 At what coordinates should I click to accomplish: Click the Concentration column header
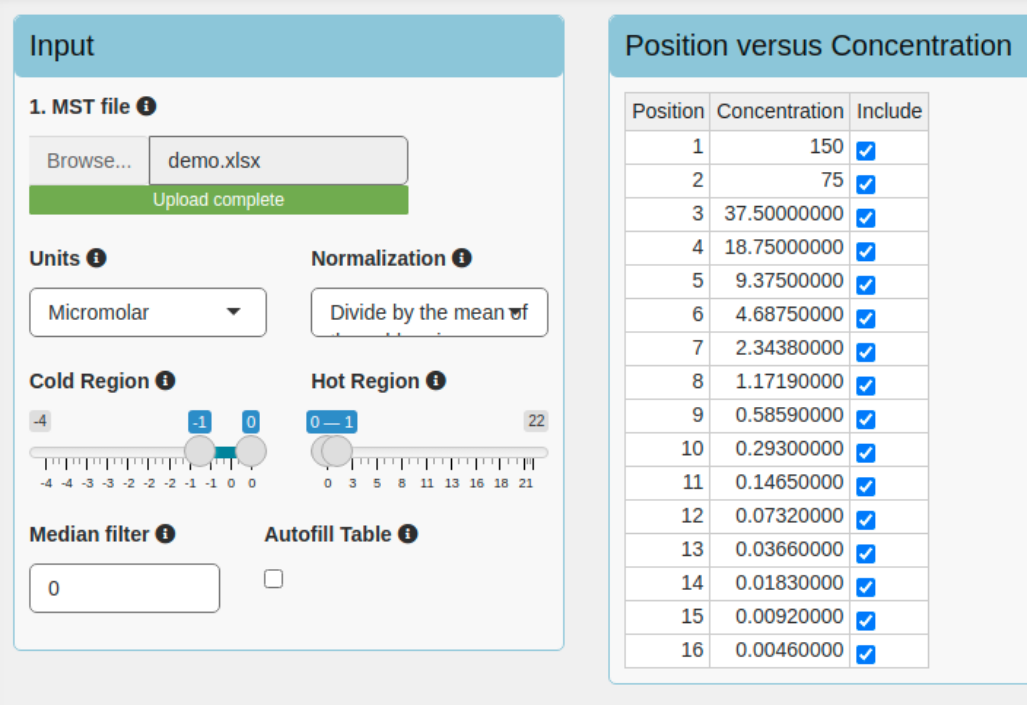pos(779,111)
